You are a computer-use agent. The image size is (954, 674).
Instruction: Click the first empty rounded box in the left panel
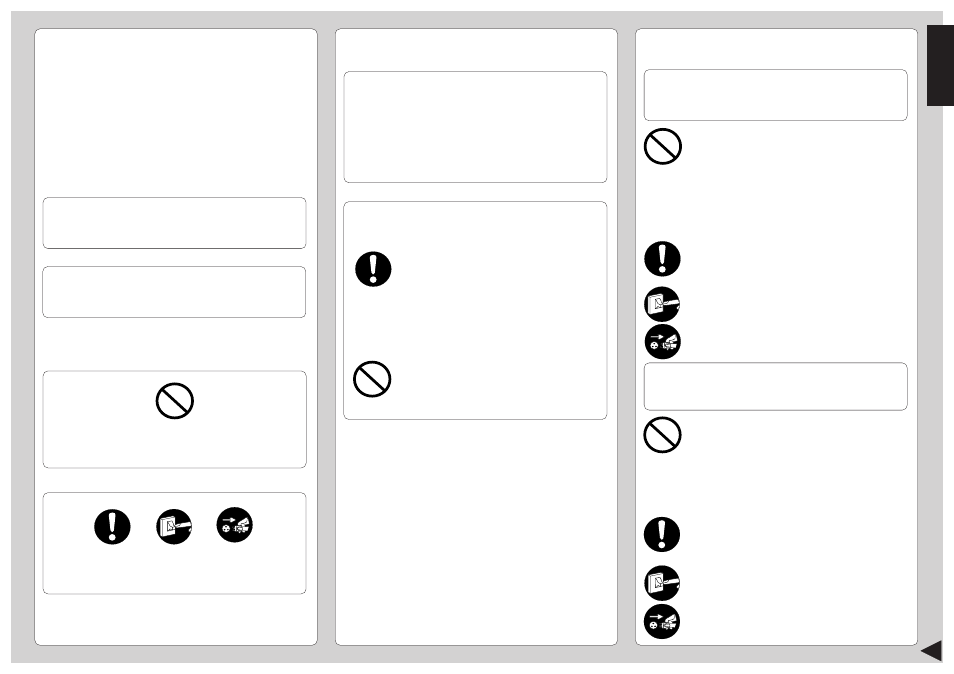pyautogui.click(x=174, y=223)
